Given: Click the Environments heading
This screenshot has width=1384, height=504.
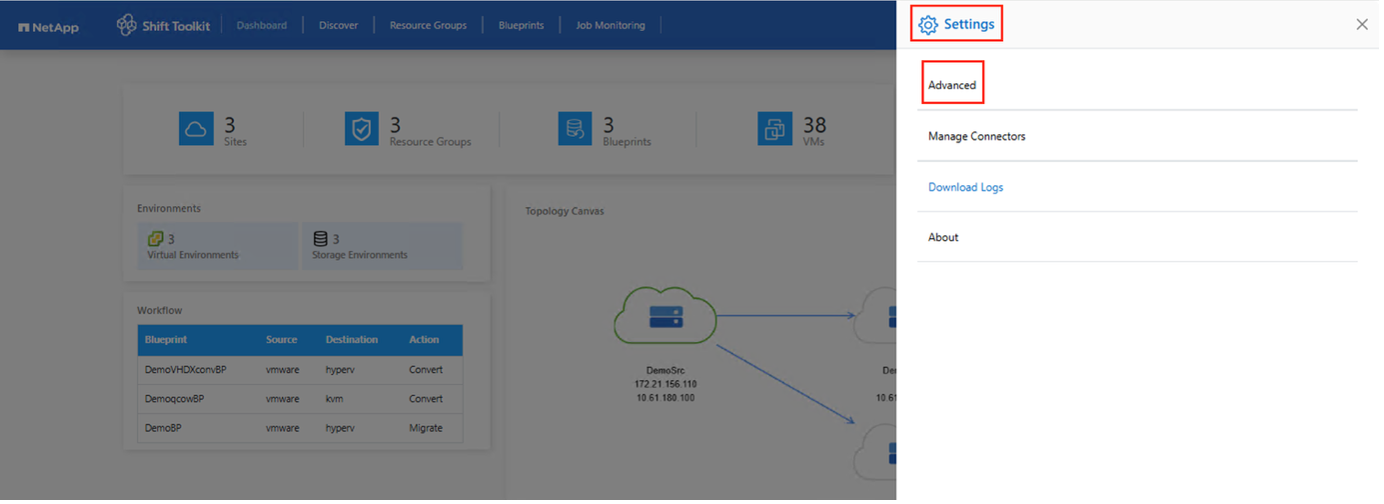Looking at the screenshot, I should click(x=169, y=210).
